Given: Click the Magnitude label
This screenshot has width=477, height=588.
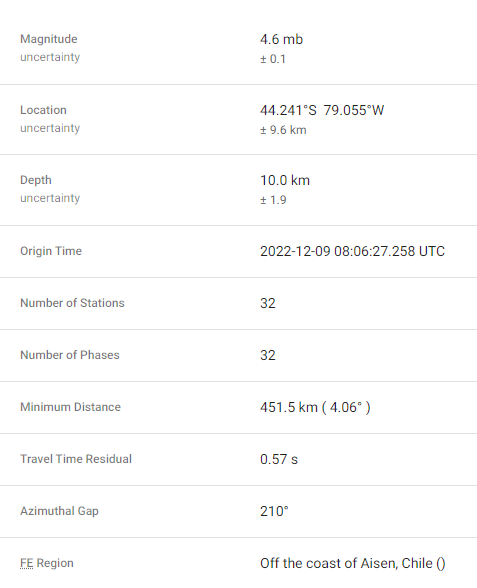Looking at the screenshot, I should (x=49, y=39).
